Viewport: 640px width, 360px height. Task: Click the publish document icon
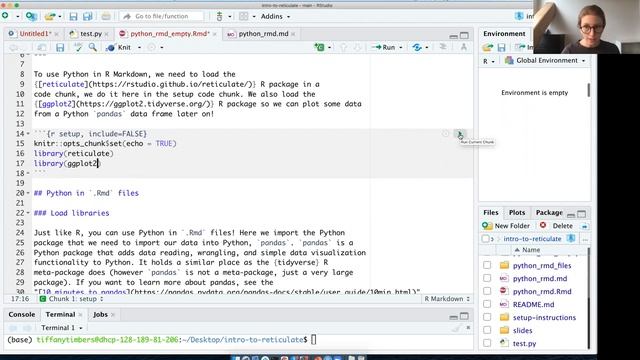click(417, 47)
